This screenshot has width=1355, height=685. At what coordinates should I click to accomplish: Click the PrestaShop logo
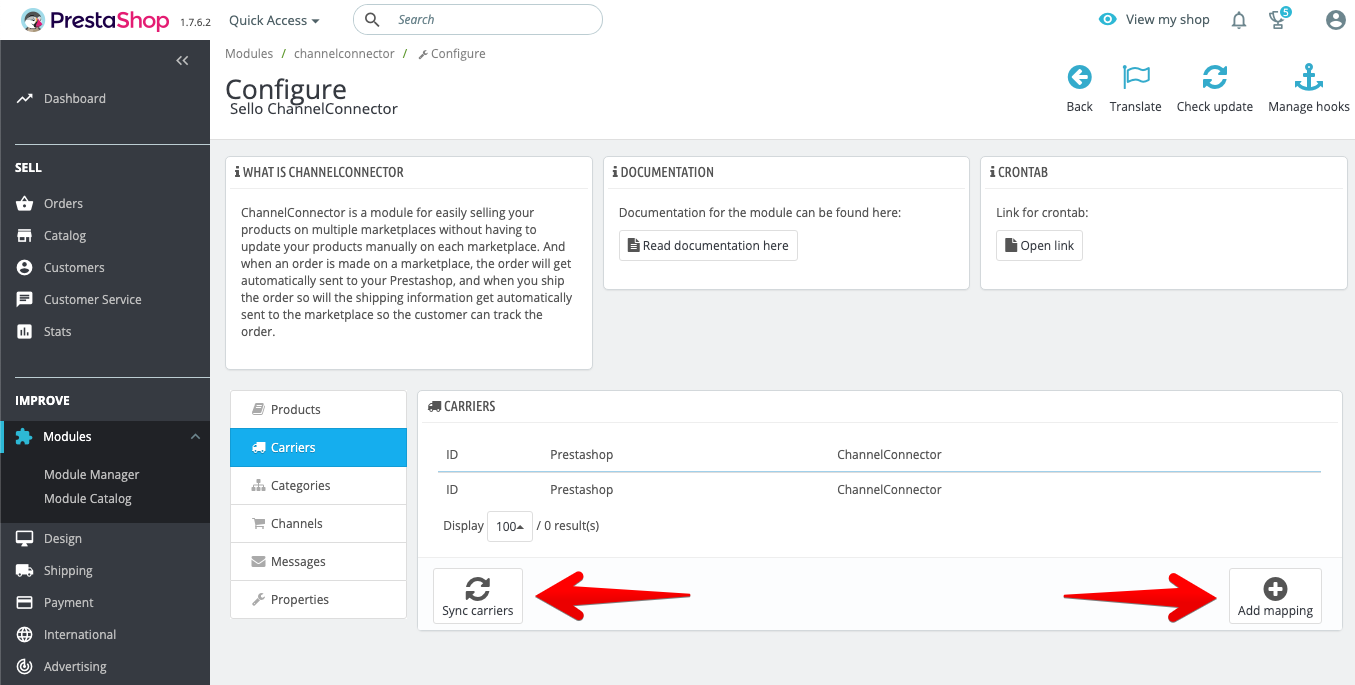(x=96, y=20)
